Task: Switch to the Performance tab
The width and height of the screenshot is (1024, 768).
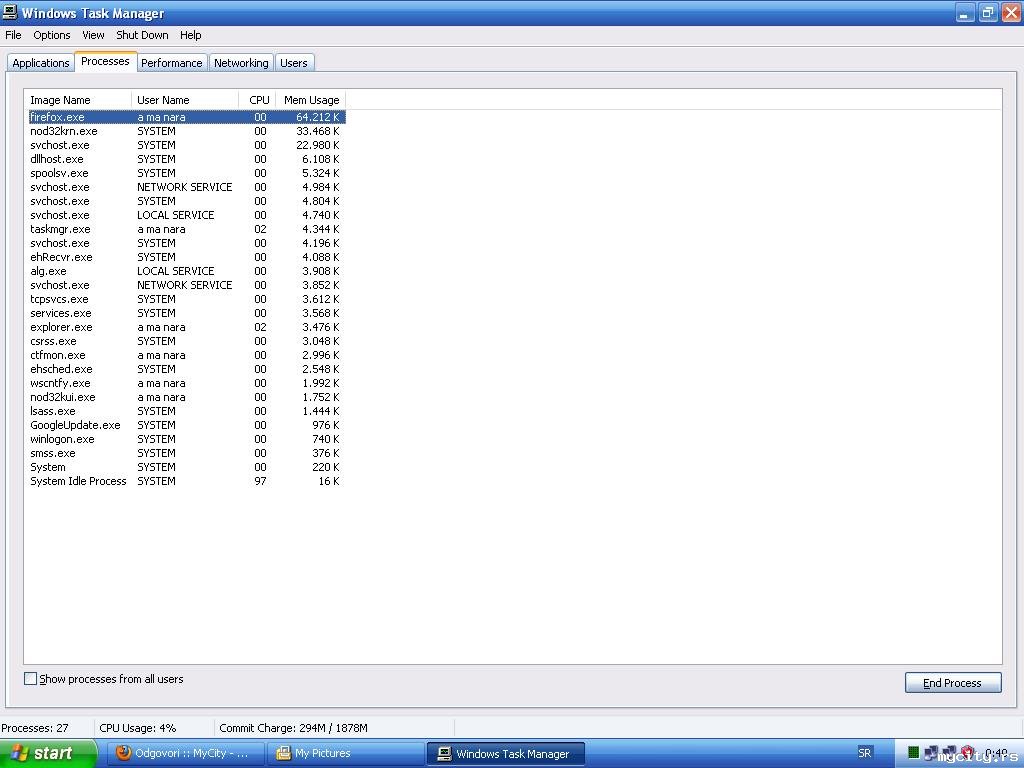Action: tap(172, 63)
